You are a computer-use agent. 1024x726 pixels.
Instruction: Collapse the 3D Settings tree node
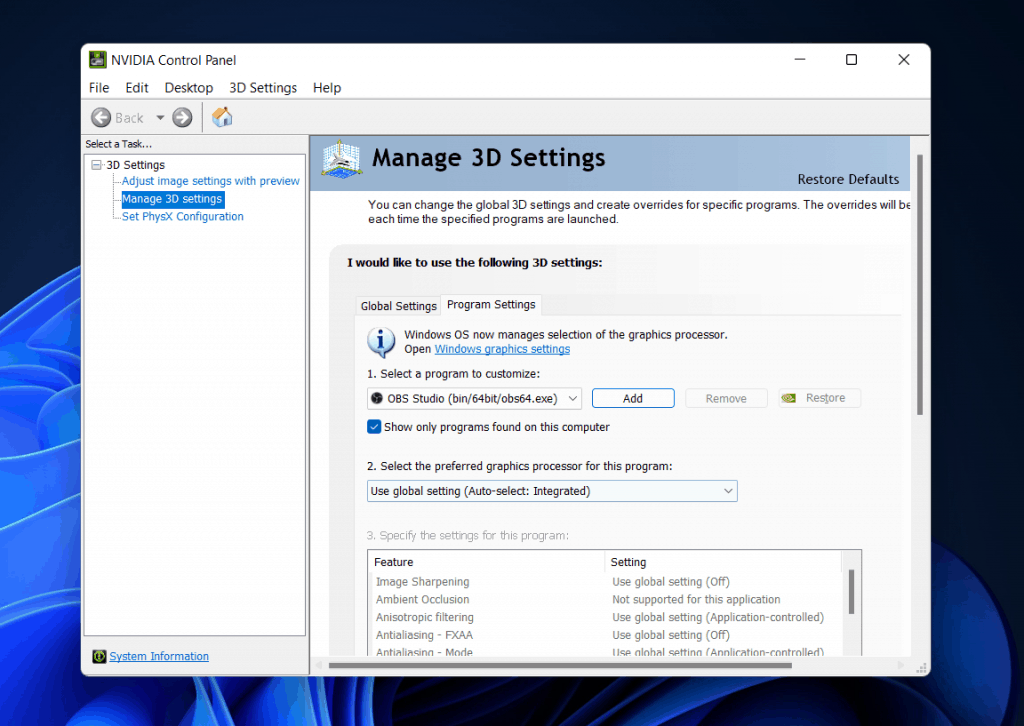pos(96,165)
